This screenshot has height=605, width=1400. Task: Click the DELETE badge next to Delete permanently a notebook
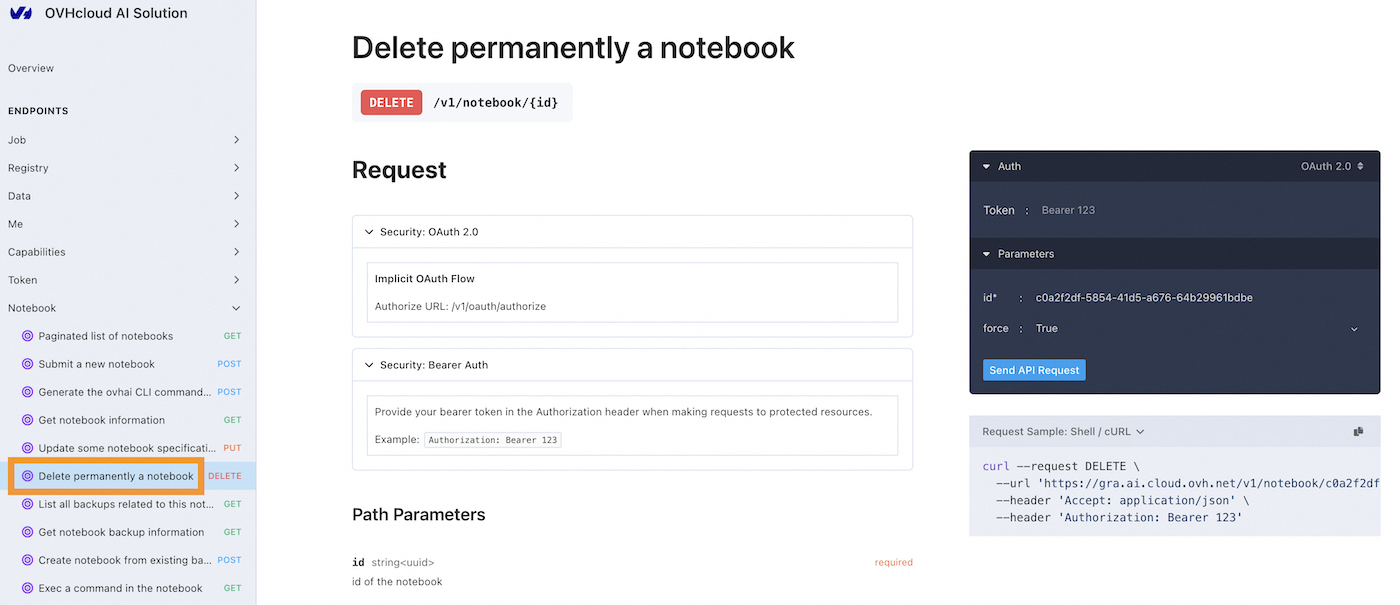(x=225, y=475)
